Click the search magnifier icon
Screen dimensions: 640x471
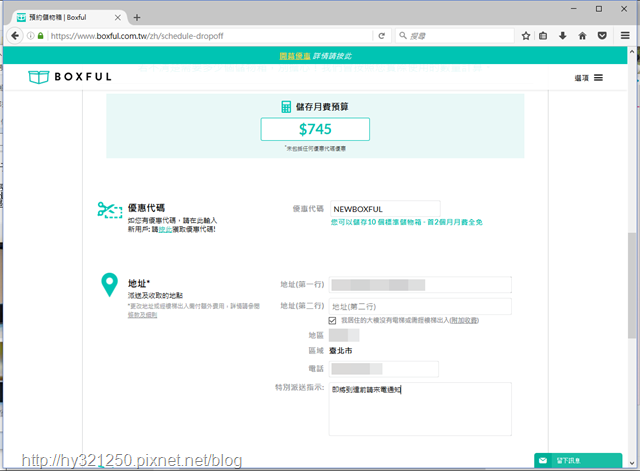[x=403, y=36]
